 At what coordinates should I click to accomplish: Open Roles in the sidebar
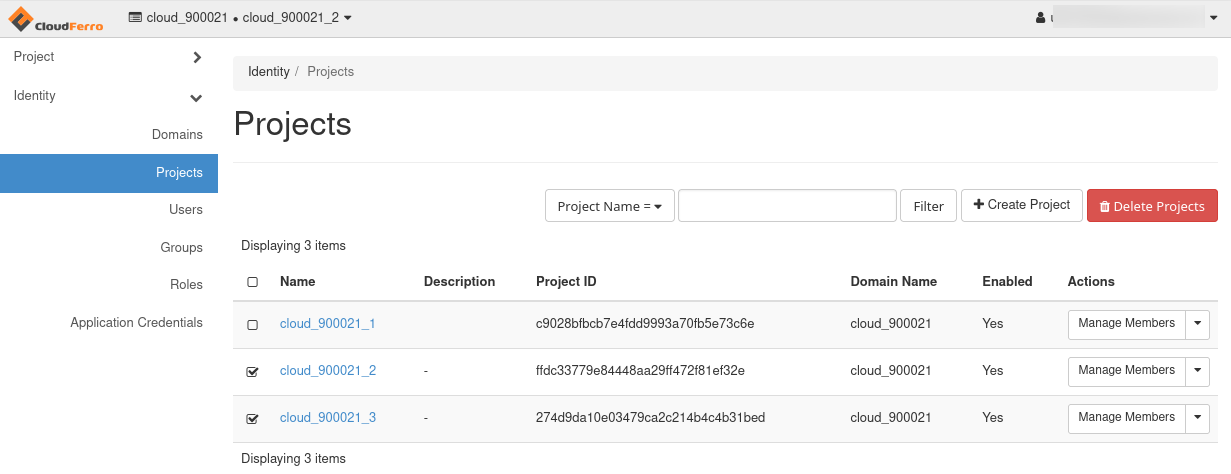coord(186,285)
